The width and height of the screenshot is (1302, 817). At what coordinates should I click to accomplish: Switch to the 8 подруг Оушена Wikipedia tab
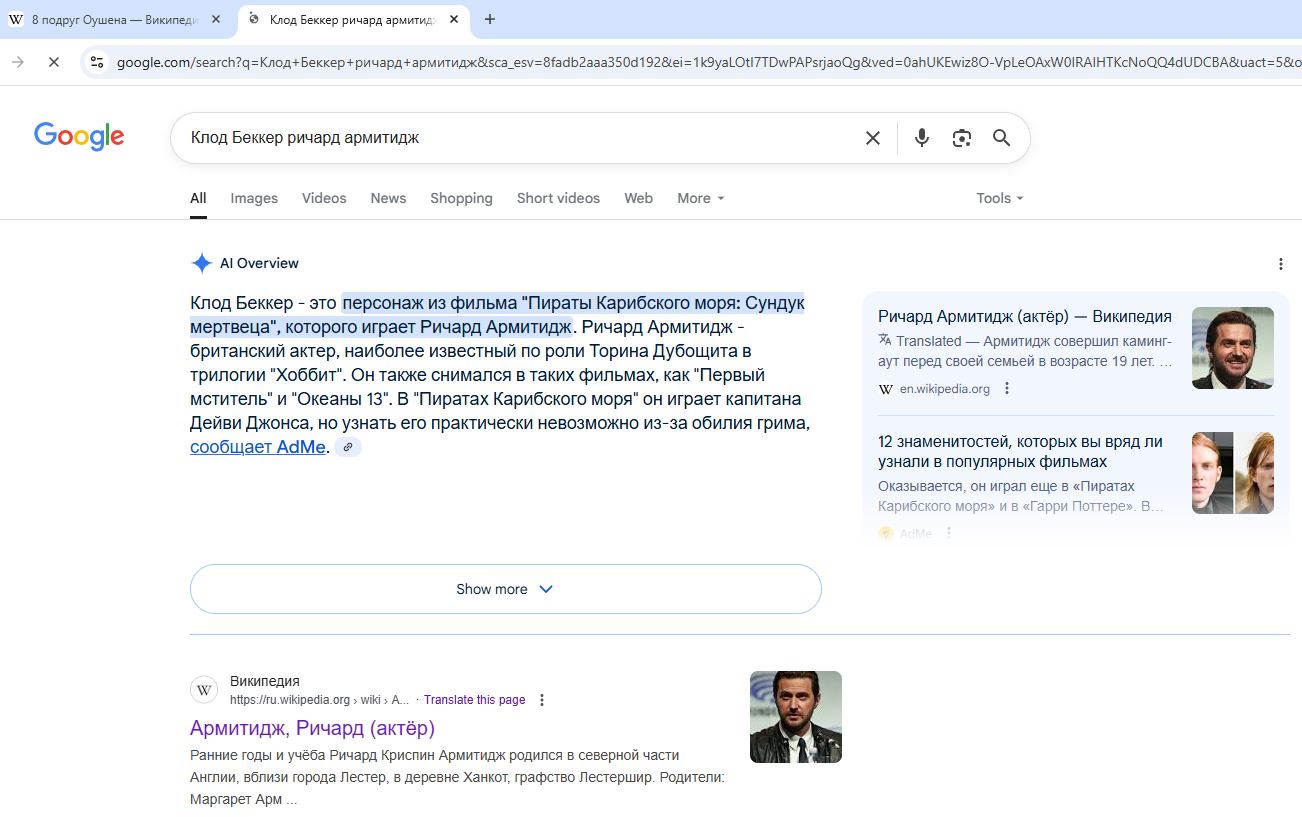115,19
